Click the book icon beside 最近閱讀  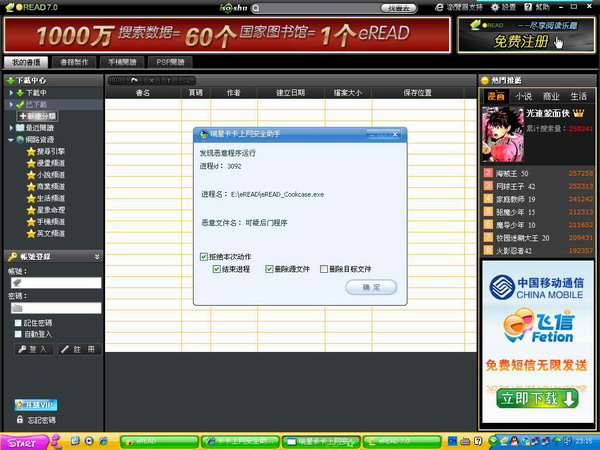(x=20, y=128)
